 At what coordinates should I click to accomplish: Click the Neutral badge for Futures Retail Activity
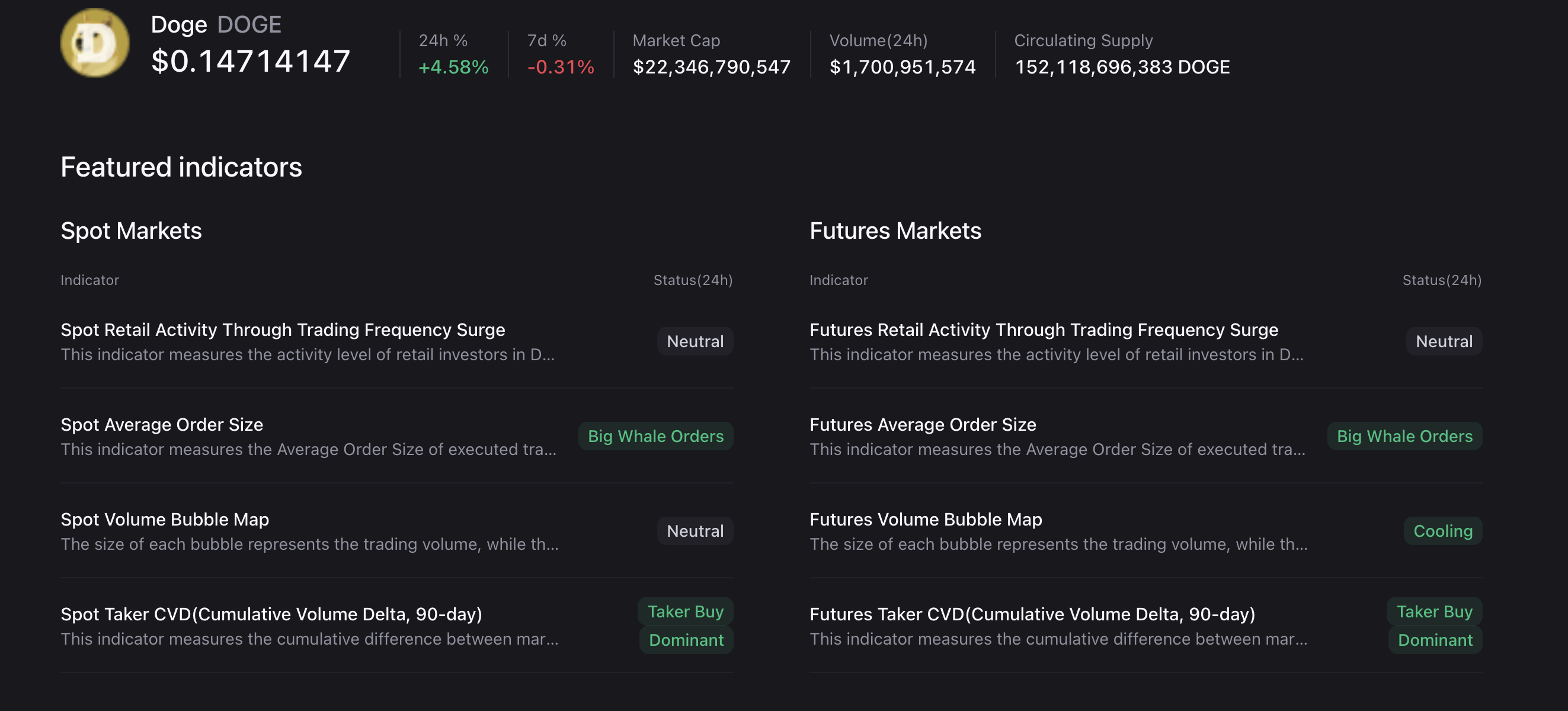pos(1444,341)
